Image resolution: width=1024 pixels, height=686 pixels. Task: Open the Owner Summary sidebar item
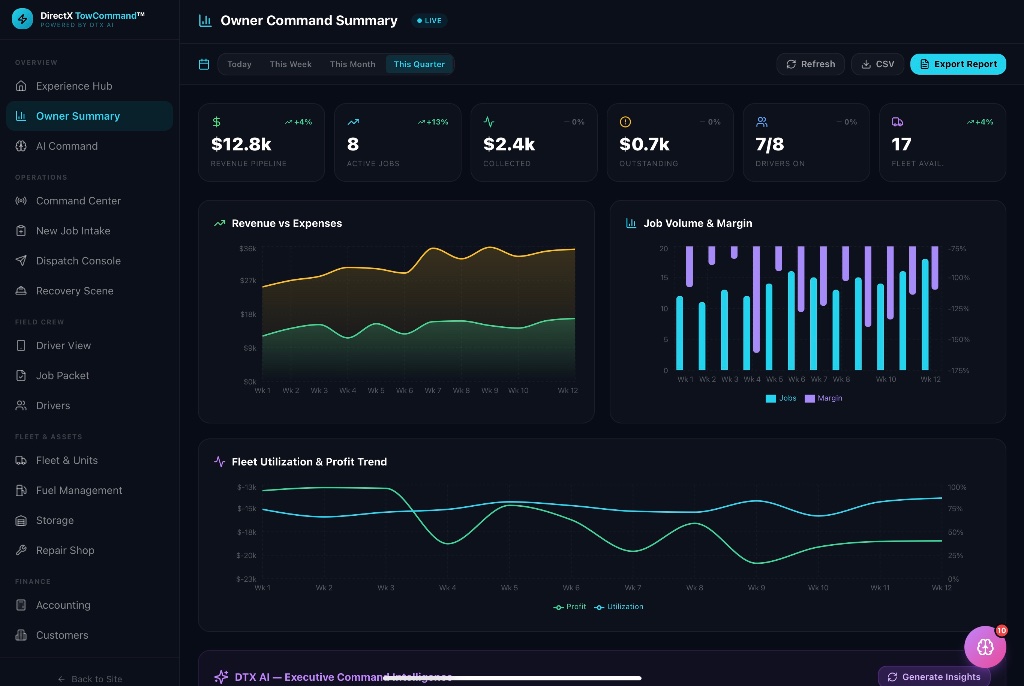click(89, 116)
